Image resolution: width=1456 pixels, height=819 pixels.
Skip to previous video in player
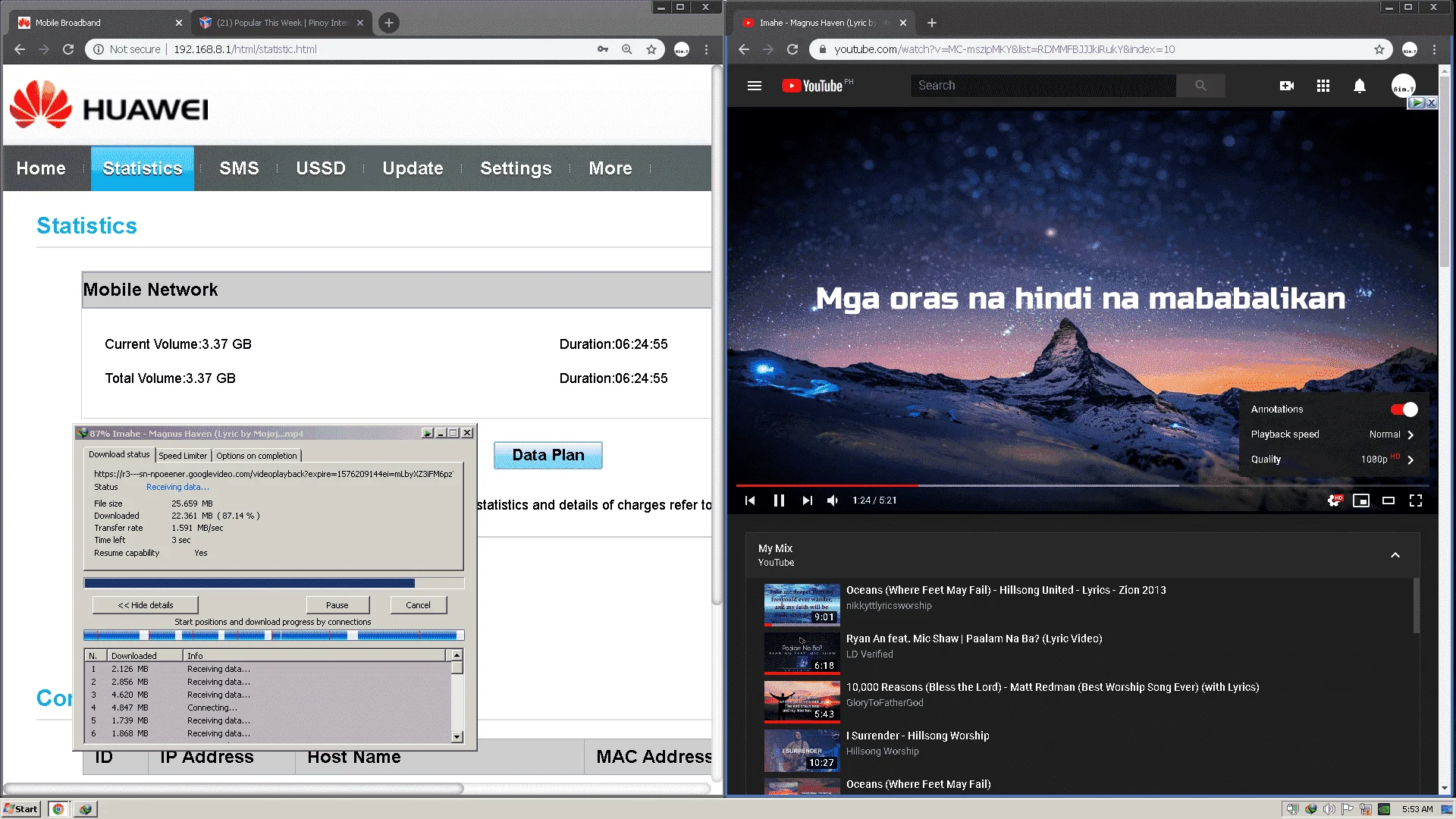click(750, 500)
